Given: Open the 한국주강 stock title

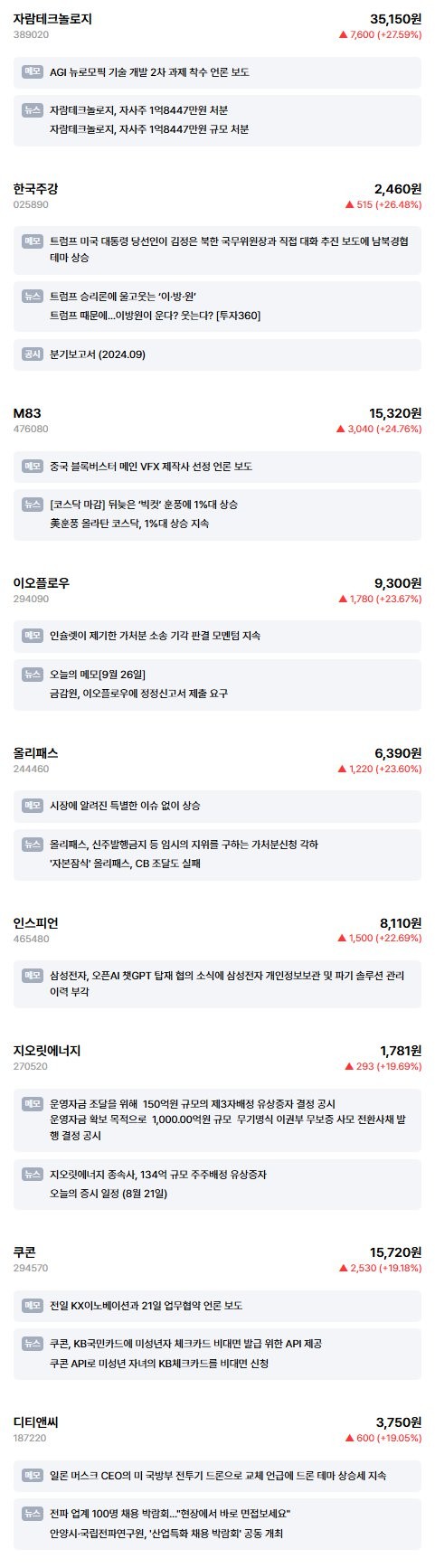Looking at the screenshot, I should point(36,188).
